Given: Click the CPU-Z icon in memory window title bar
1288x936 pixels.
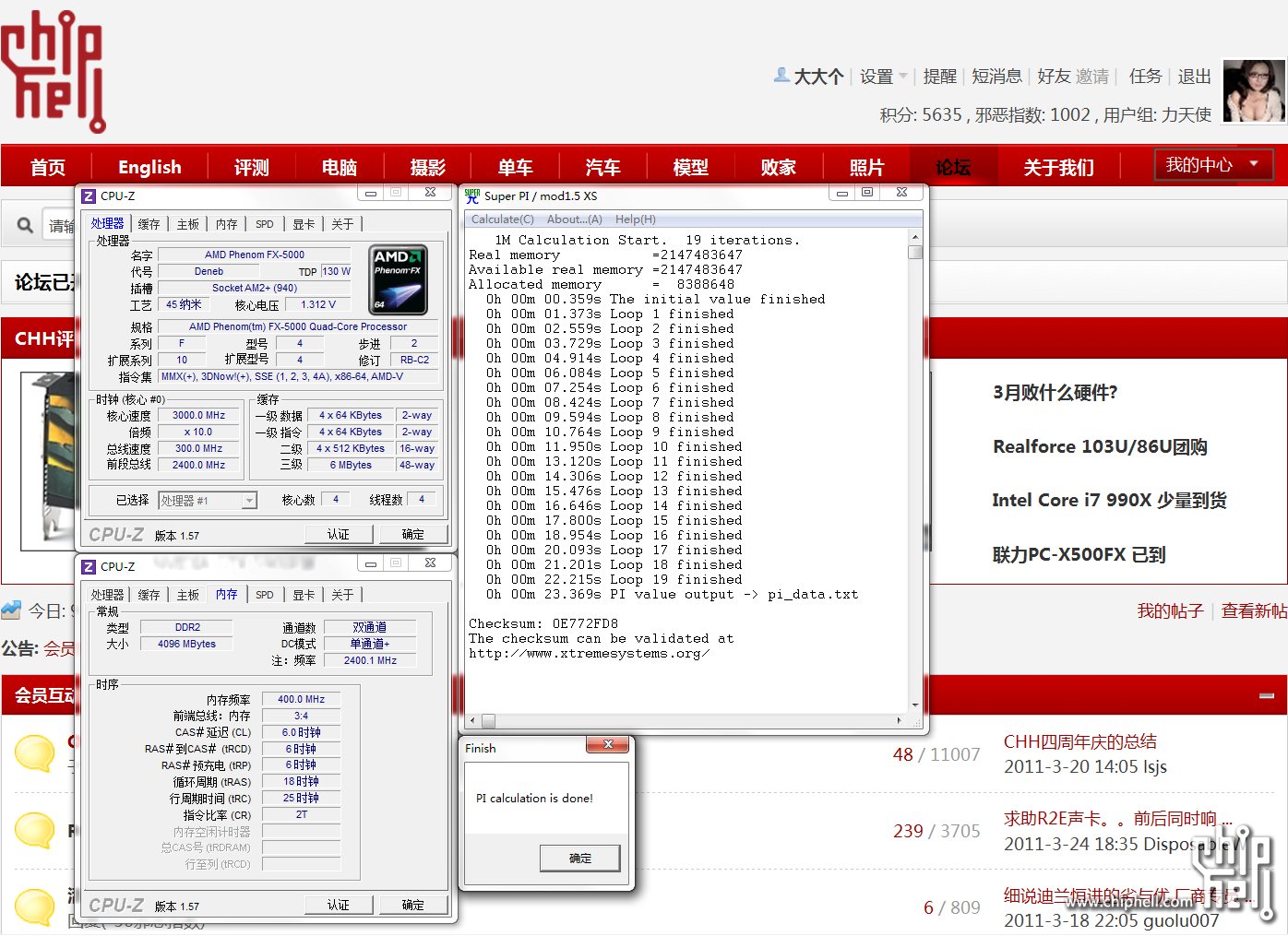Looking at the screenshot, I should pyautogui.click(x=89, y=566).
